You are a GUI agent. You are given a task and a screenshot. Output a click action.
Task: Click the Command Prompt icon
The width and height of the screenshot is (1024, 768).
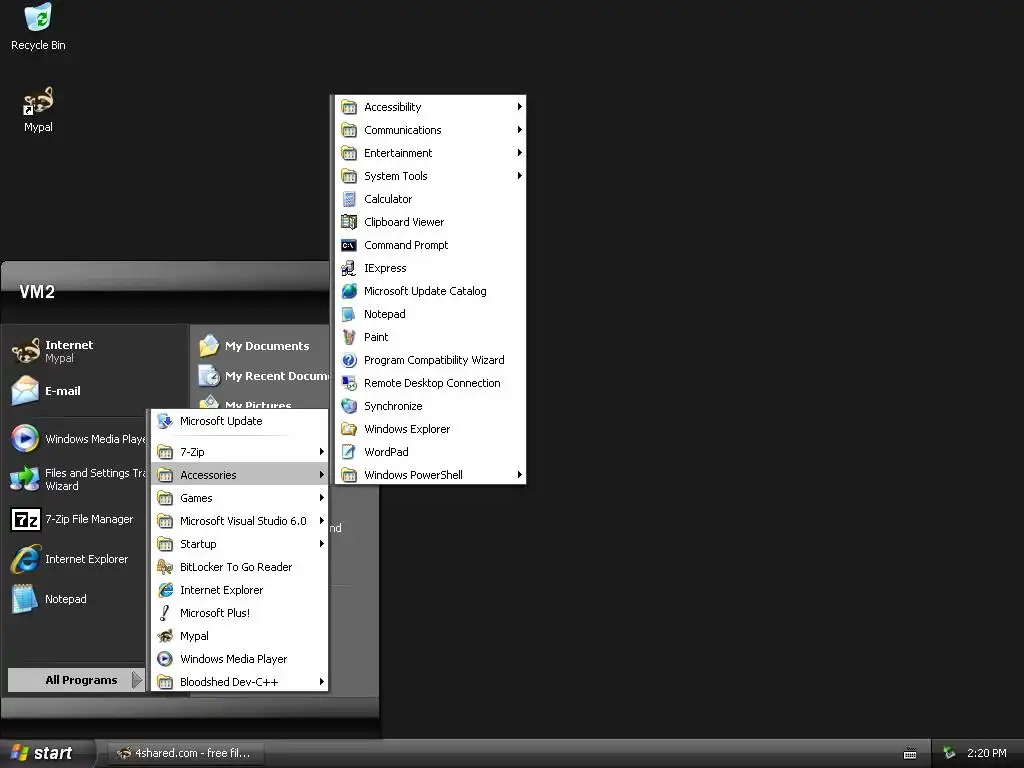349,245
